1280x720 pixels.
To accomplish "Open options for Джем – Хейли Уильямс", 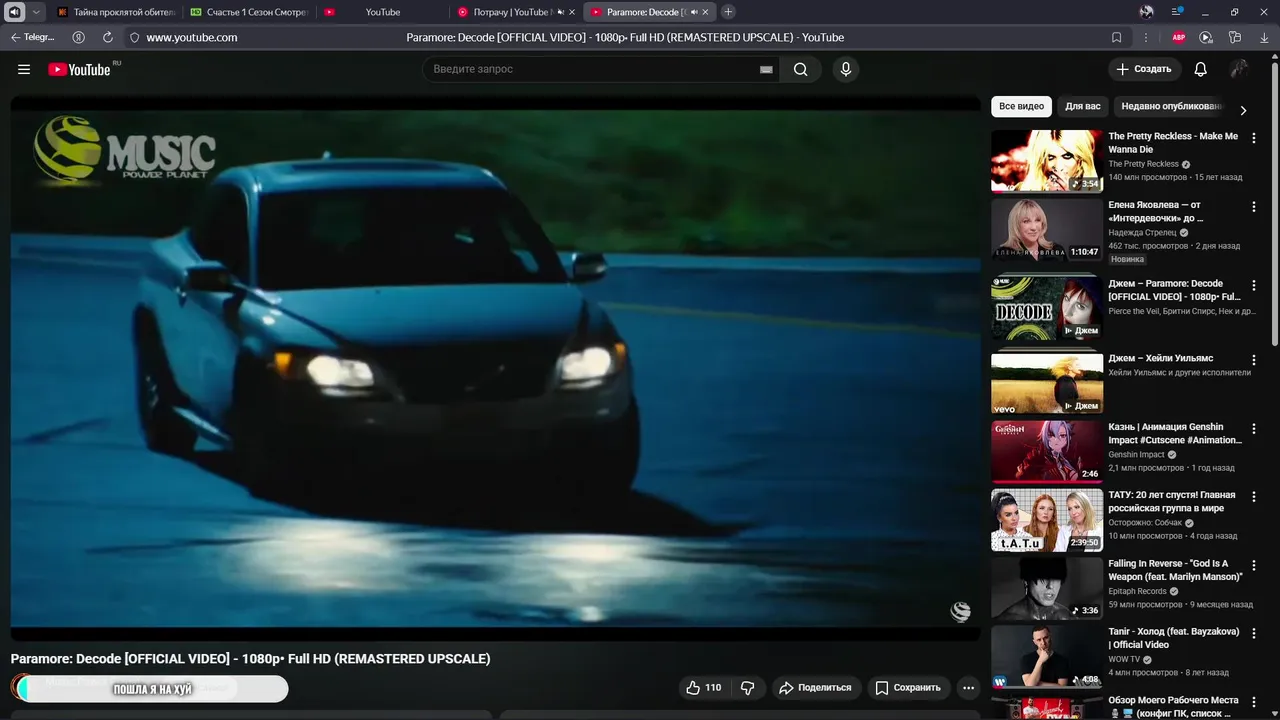I will (x=1254, y=360).
